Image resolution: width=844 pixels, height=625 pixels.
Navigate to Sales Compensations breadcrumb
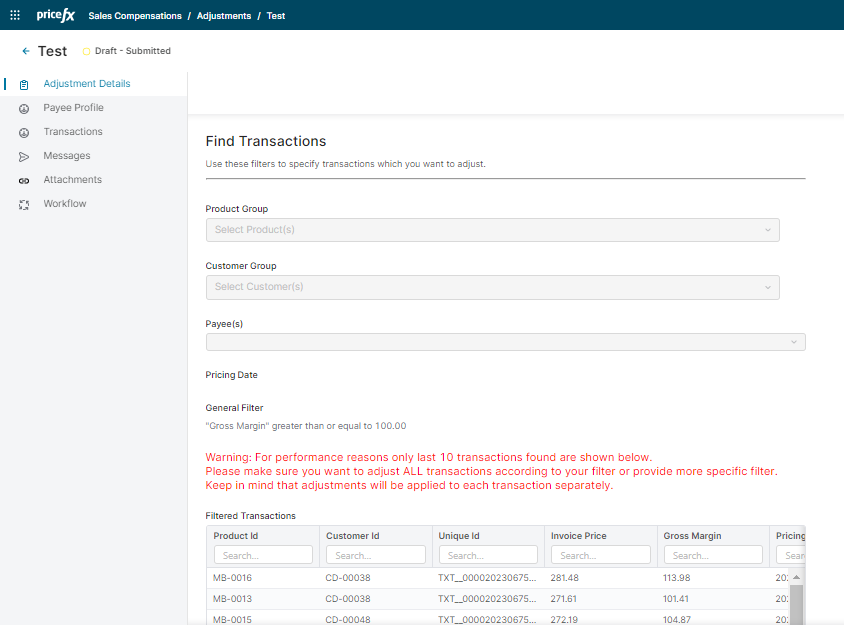135,16
